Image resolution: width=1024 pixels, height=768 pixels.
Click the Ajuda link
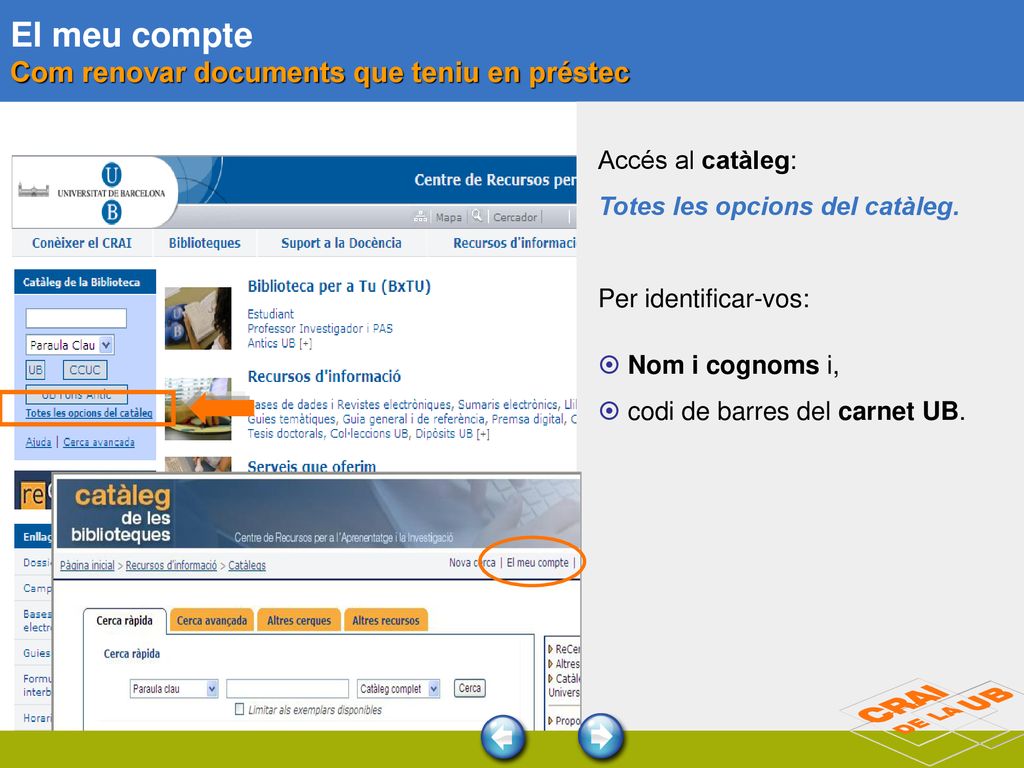pos(39,442)
